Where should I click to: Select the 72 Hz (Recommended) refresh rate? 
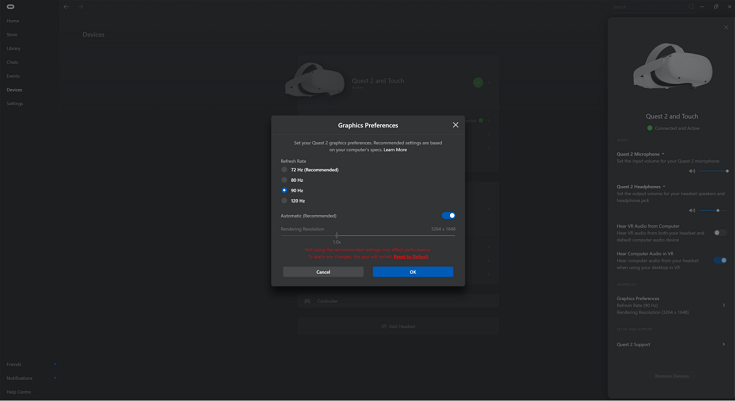tap(285, 170)
